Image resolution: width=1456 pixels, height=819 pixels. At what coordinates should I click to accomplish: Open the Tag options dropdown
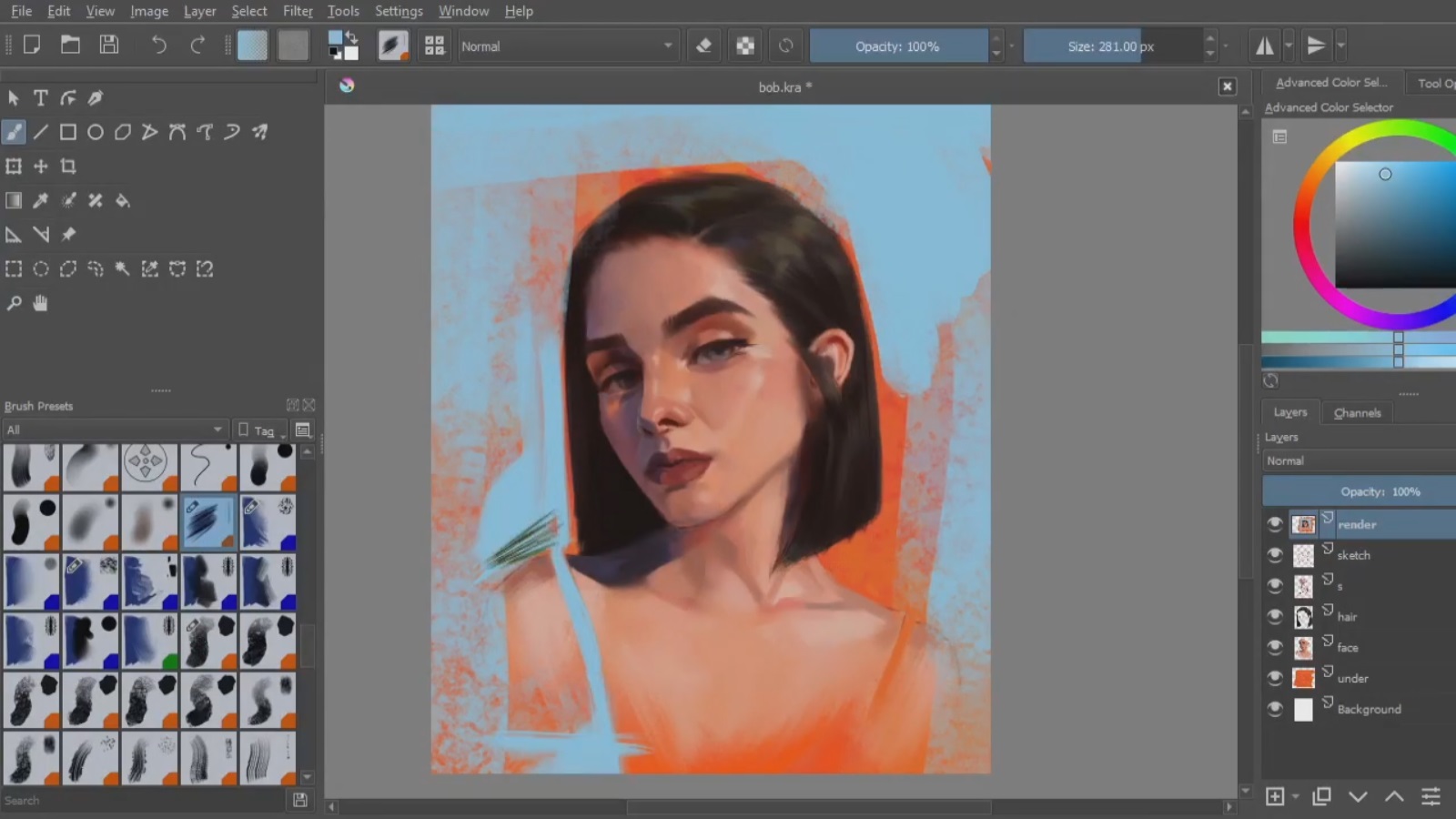pyautogui.click(x=261, y=430)
